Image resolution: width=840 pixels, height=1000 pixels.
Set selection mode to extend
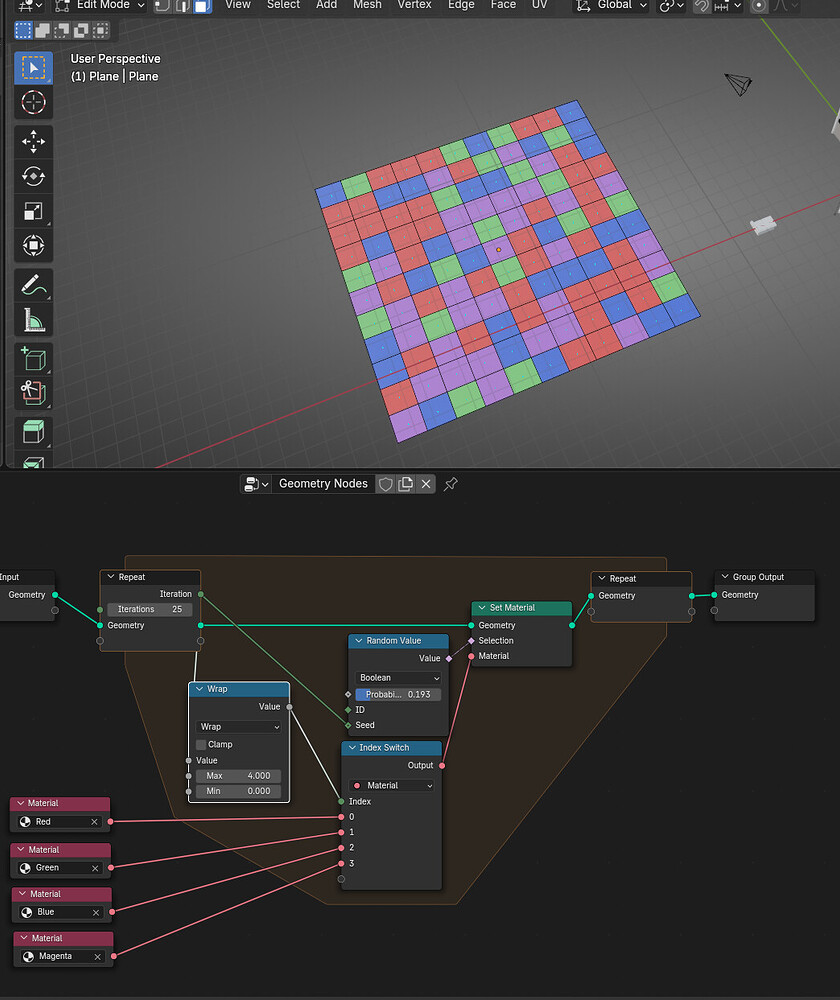click(x=43, y=30)
